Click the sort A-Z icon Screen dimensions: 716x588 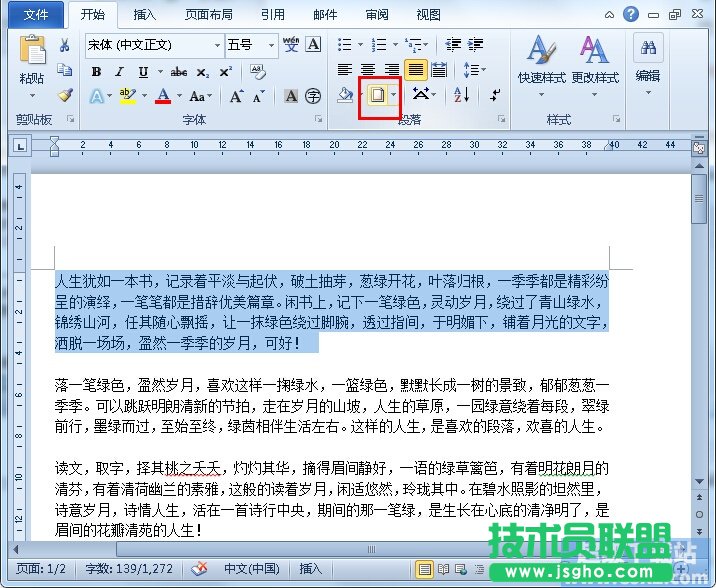tap(461, 95)
